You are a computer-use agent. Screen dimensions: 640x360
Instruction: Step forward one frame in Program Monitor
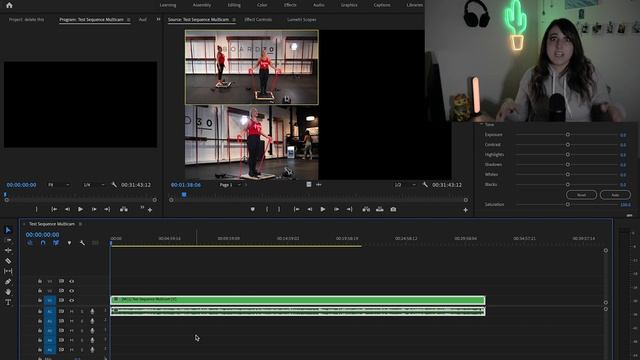pos(94,209)
